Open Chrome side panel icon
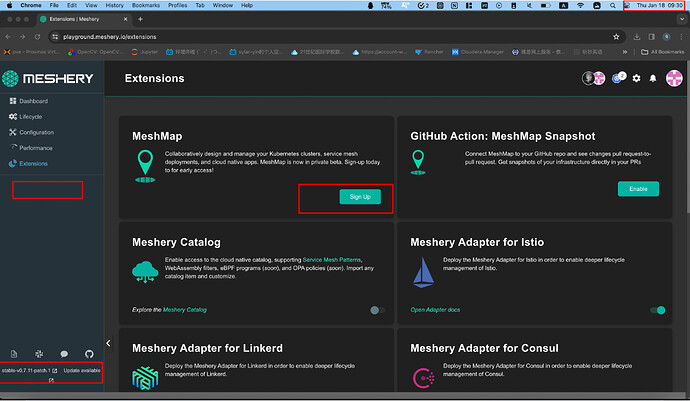 (652, 37)
